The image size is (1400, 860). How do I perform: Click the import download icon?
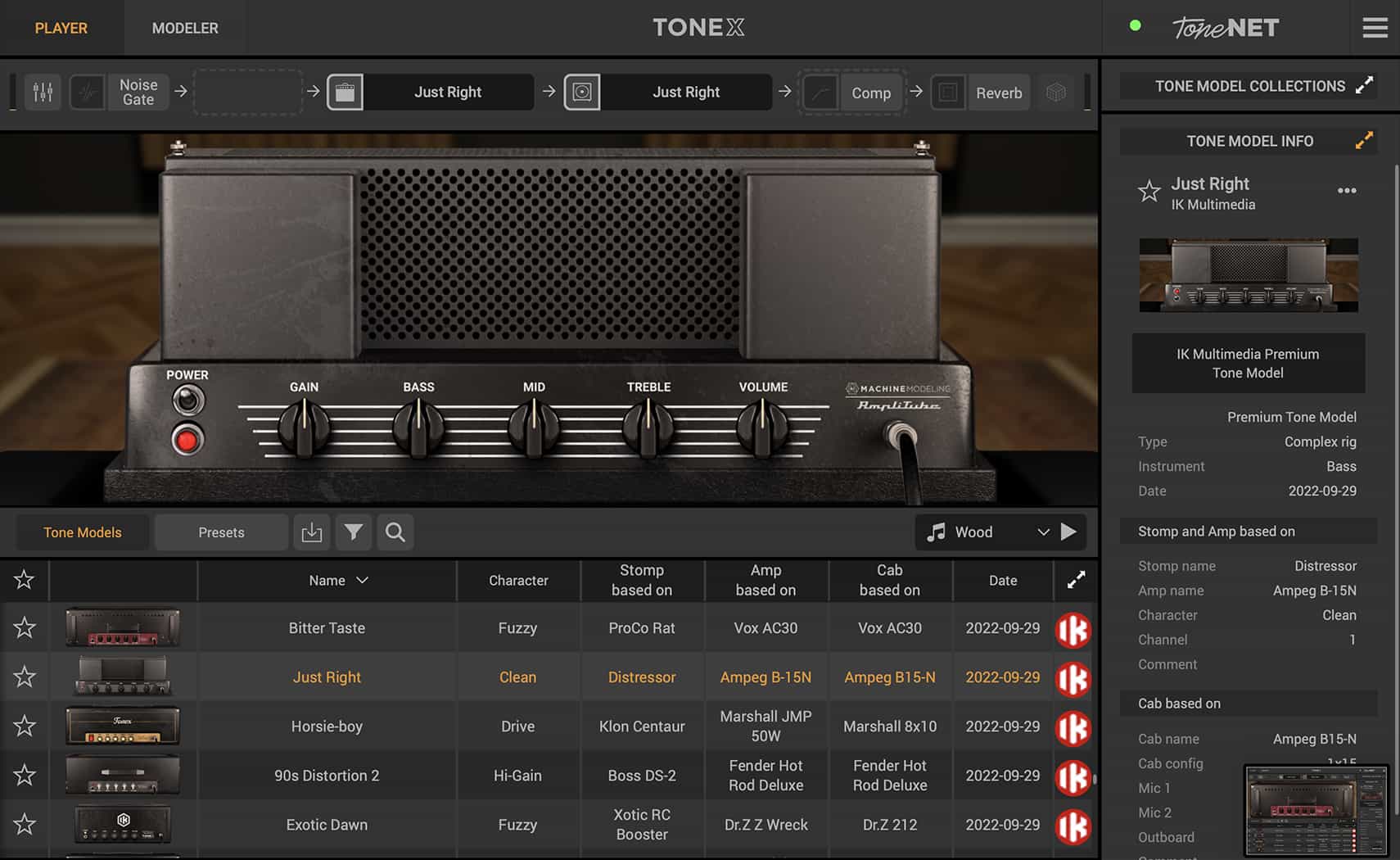312,532
